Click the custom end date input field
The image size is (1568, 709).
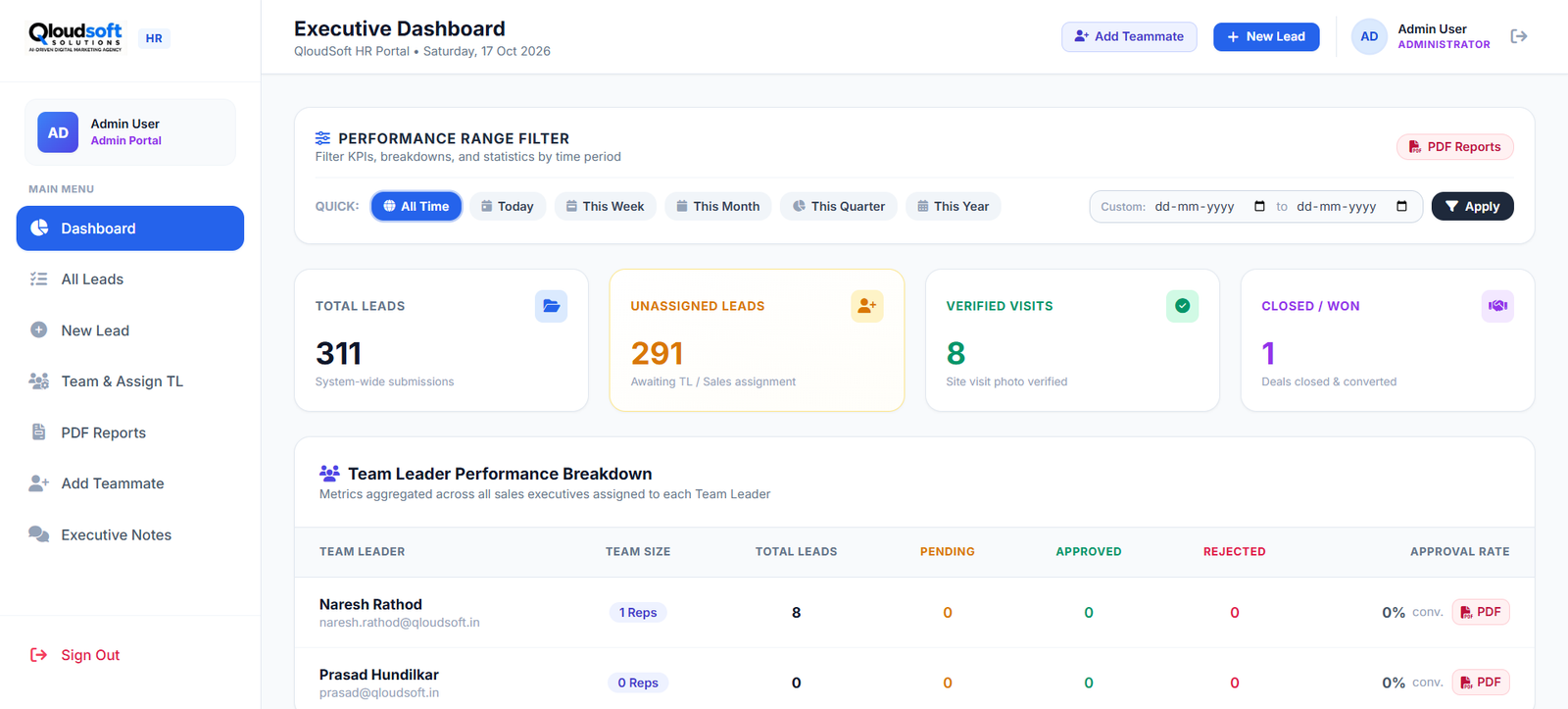click(x=1351, y=206)
